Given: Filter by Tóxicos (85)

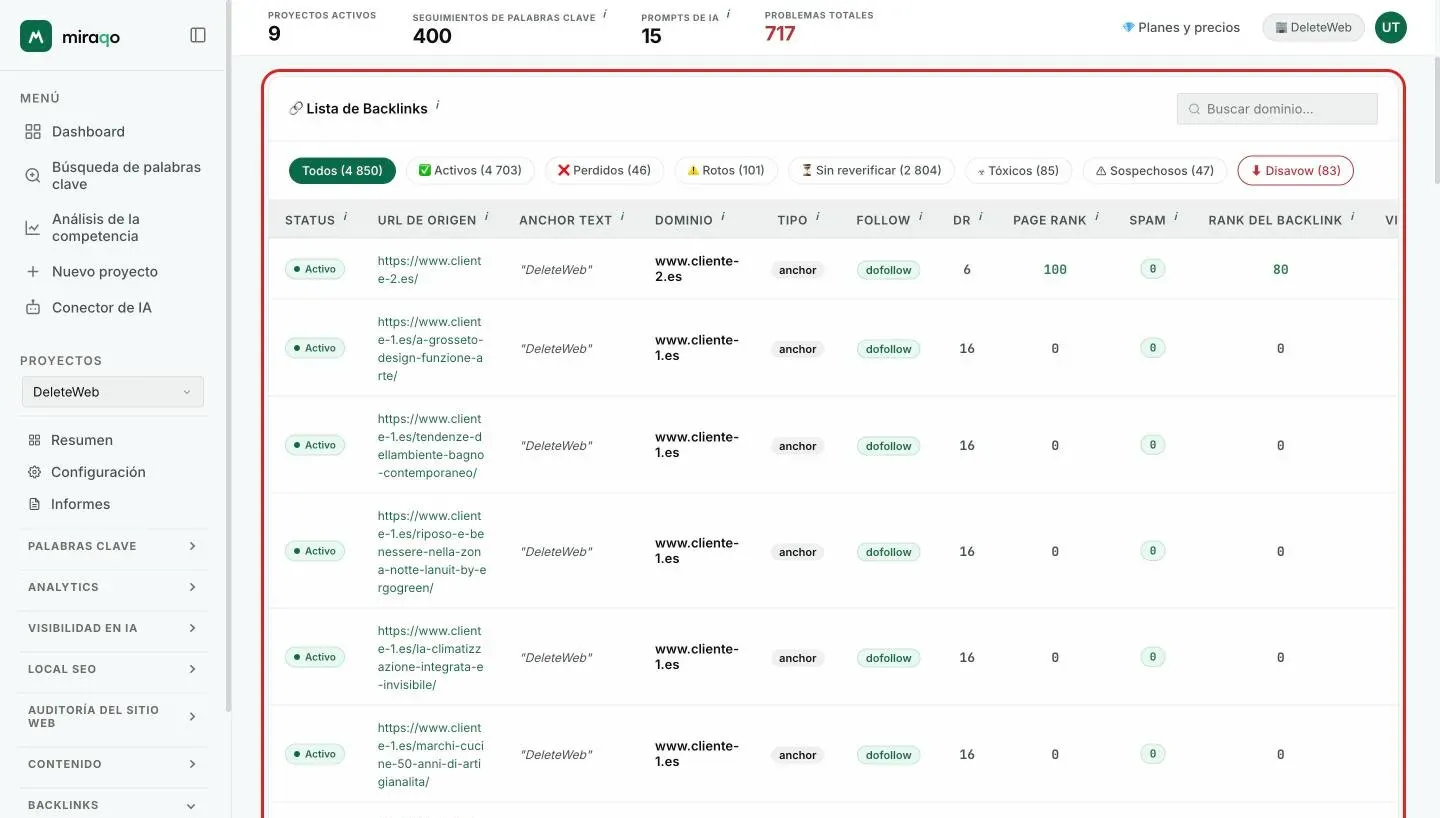Looking at the screenshot, I should click(x=1018, y=171).
